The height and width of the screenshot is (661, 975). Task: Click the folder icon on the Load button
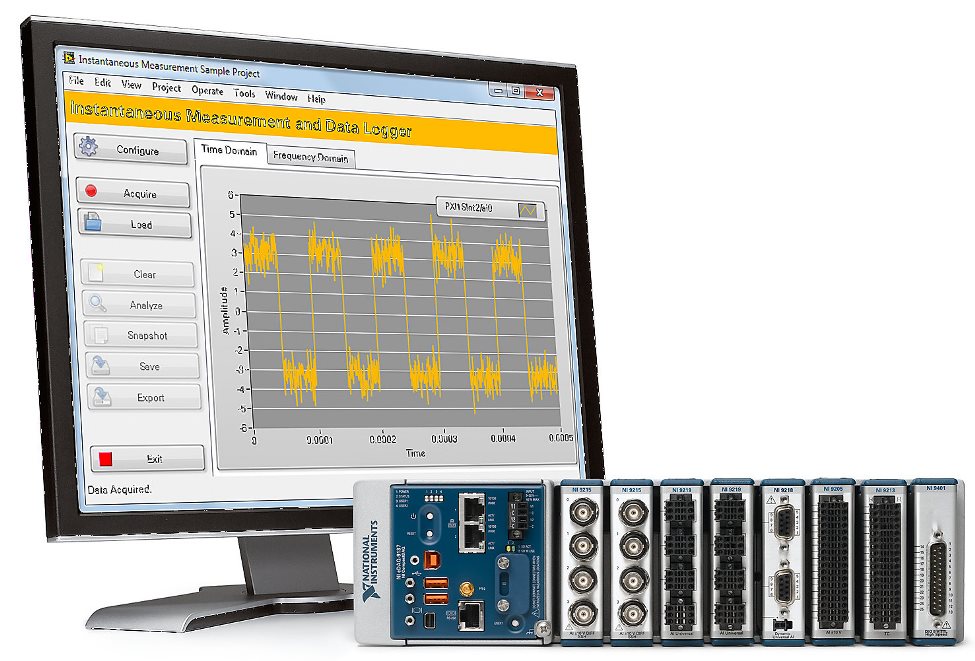pyautogui.click(x=92, y=224)
